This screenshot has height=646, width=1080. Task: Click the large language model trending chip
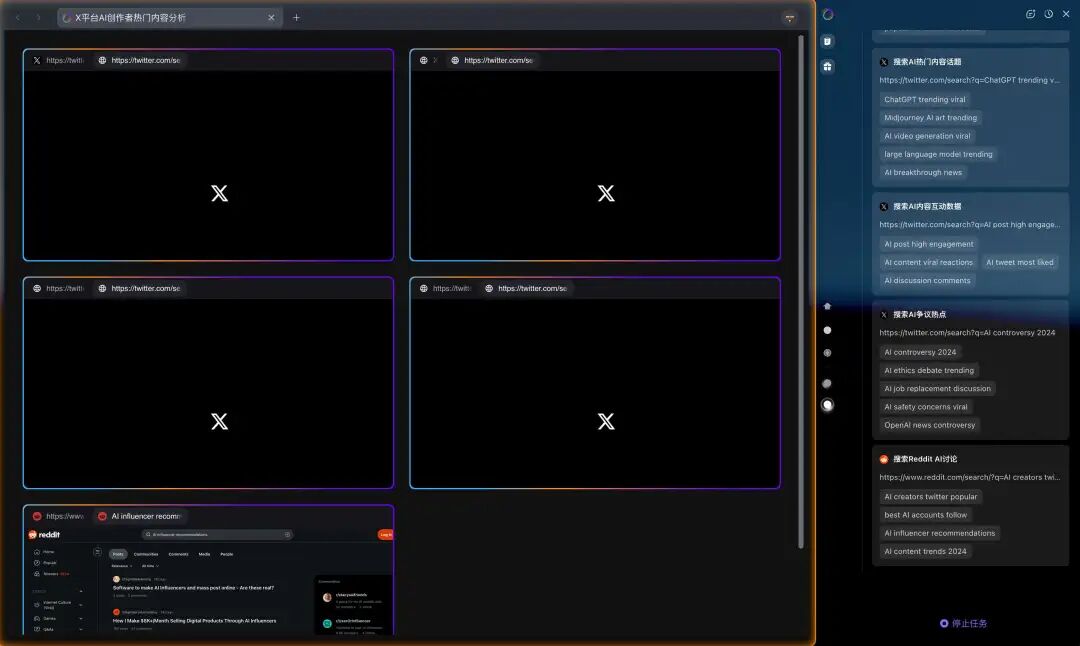click(938, 154)
